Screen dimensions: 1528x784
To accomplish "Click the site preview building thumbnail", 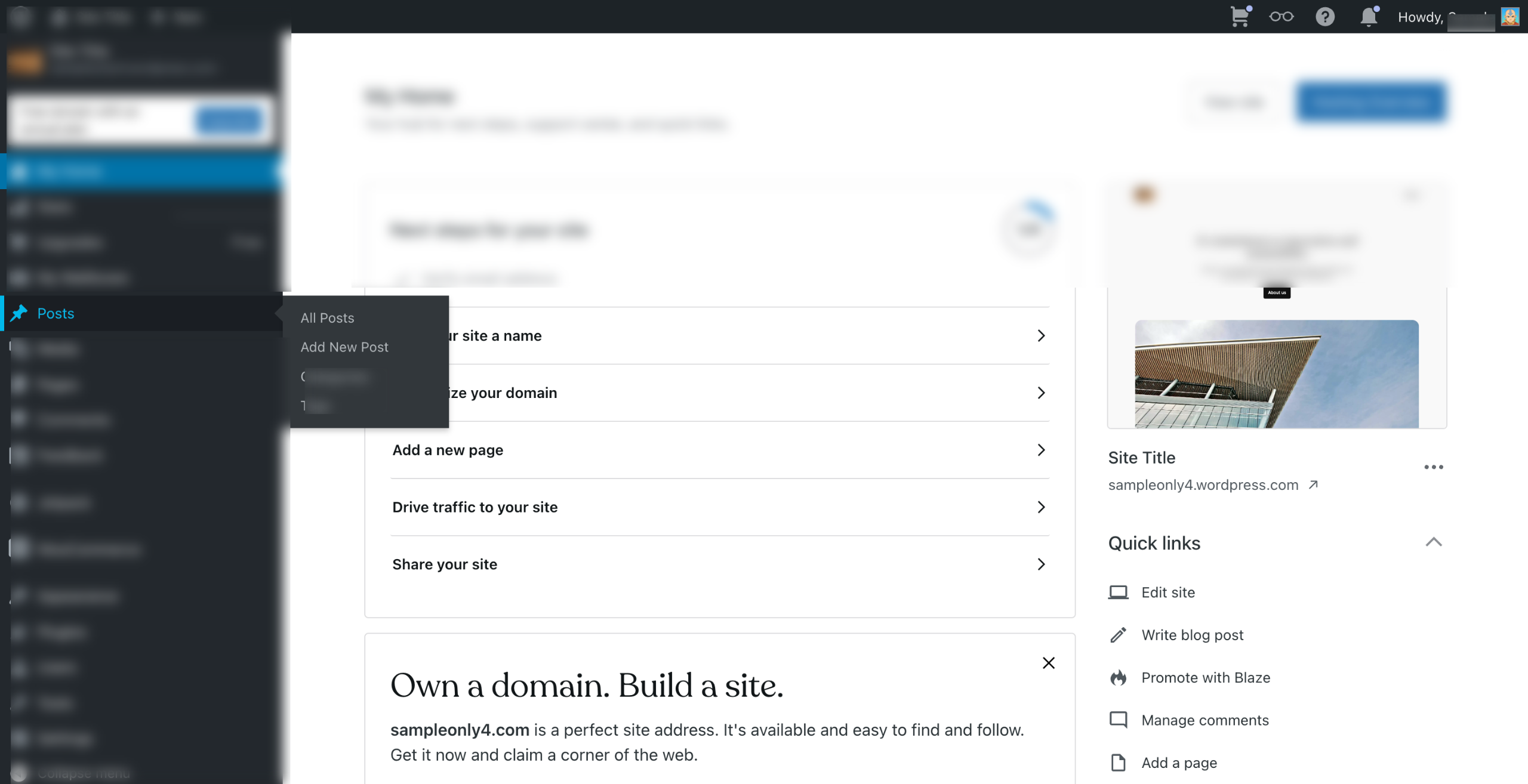I will click(1276, 374).
